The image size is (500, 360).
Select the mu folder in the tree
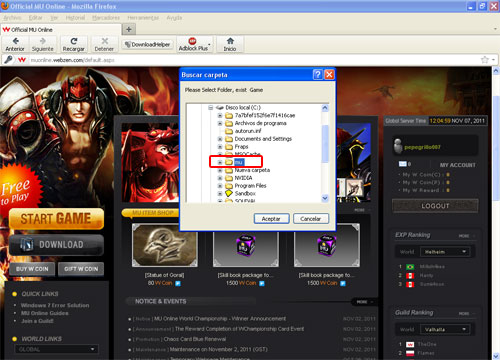(x=239, y=162)
